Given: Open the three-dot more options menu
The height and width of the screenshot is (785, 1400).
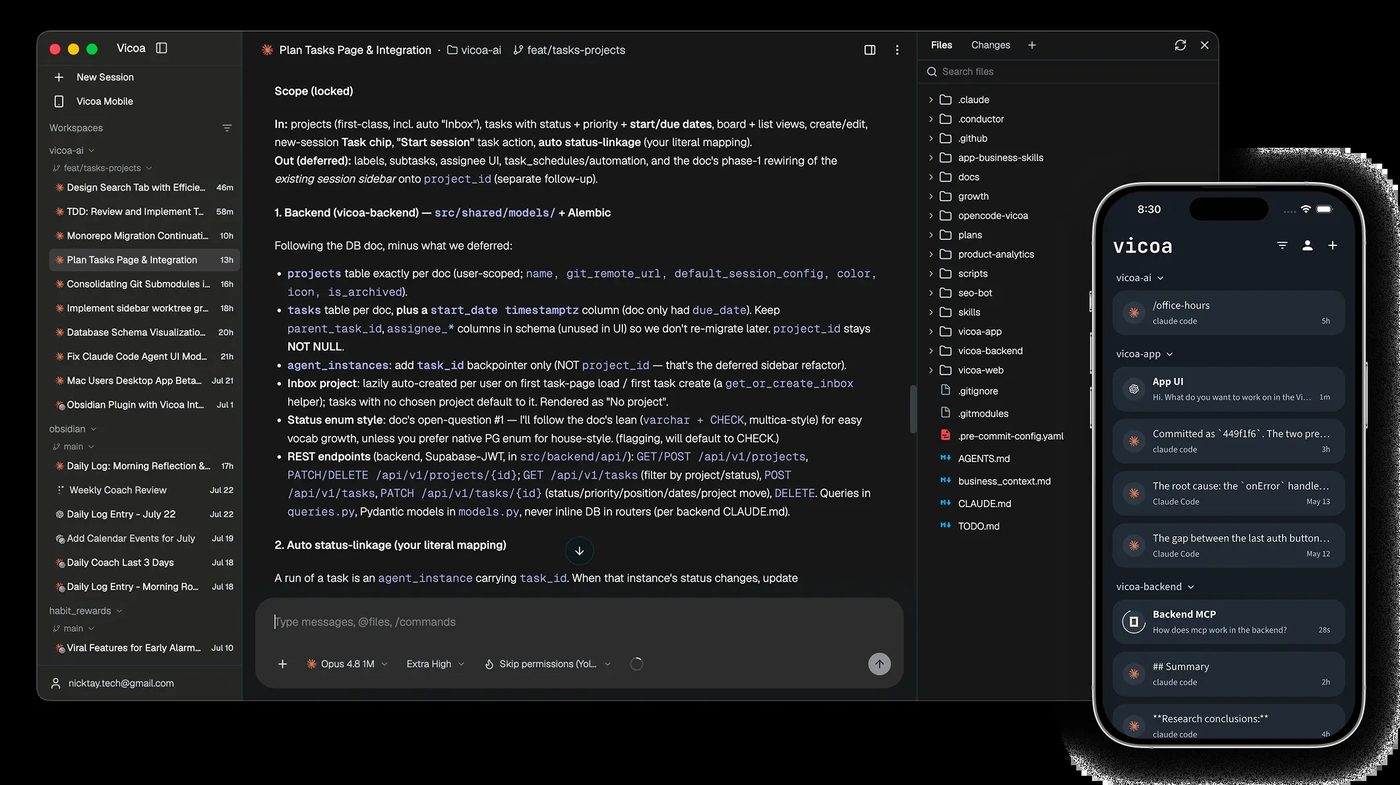Looking at the screenshot, I should 897,50.
